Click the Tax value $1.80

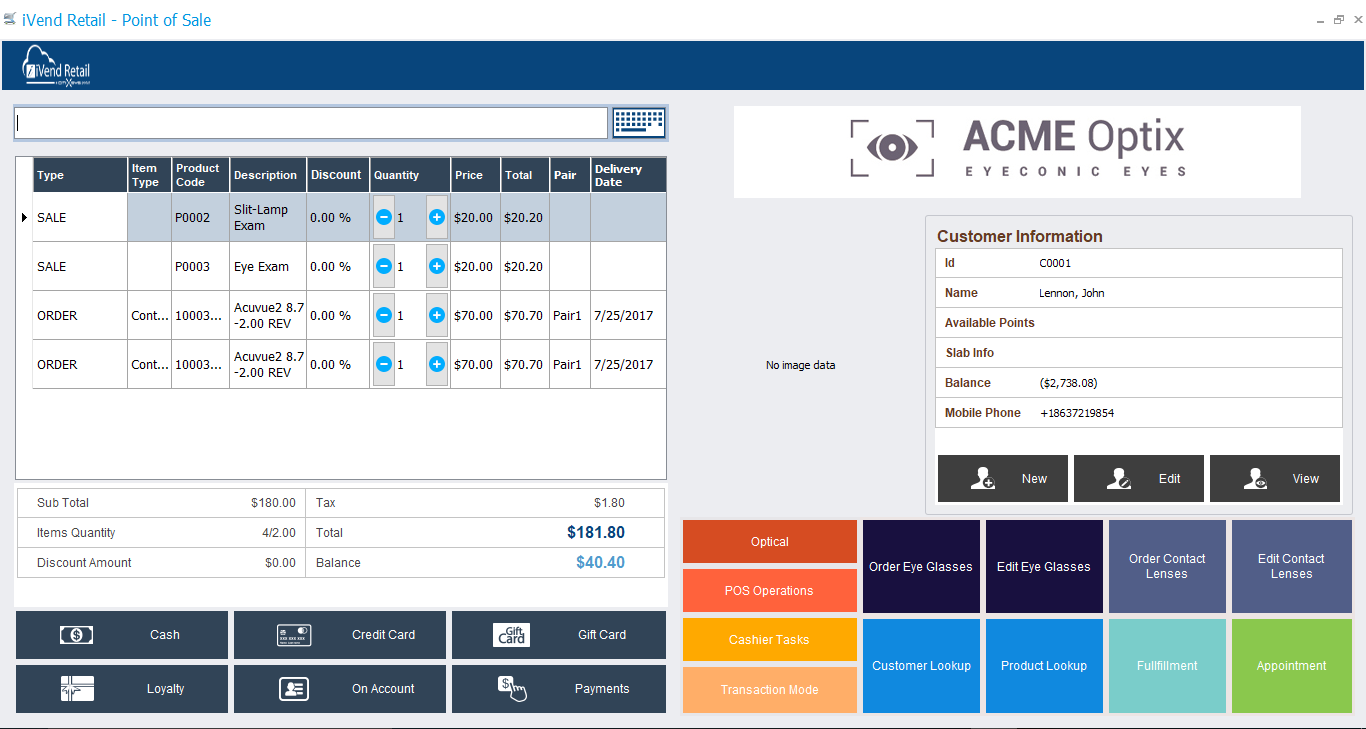[609, 503]
